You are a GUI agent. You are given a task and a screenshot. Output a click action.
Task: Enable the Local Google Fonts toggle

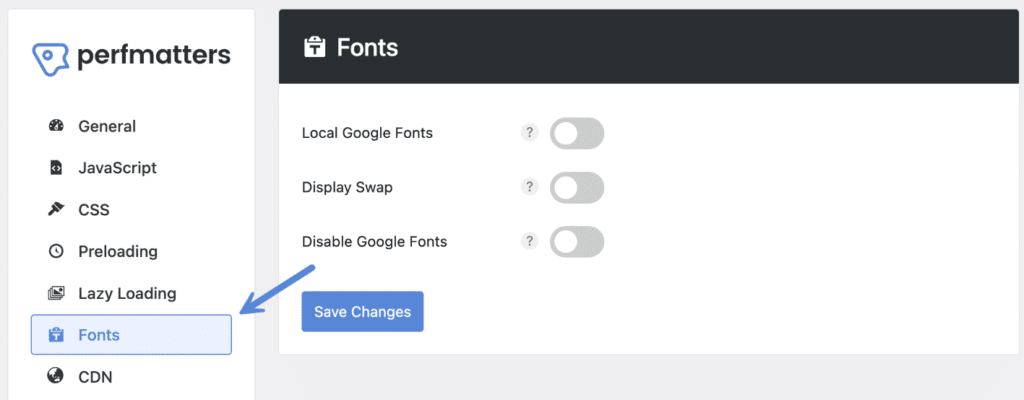point(577,133)
